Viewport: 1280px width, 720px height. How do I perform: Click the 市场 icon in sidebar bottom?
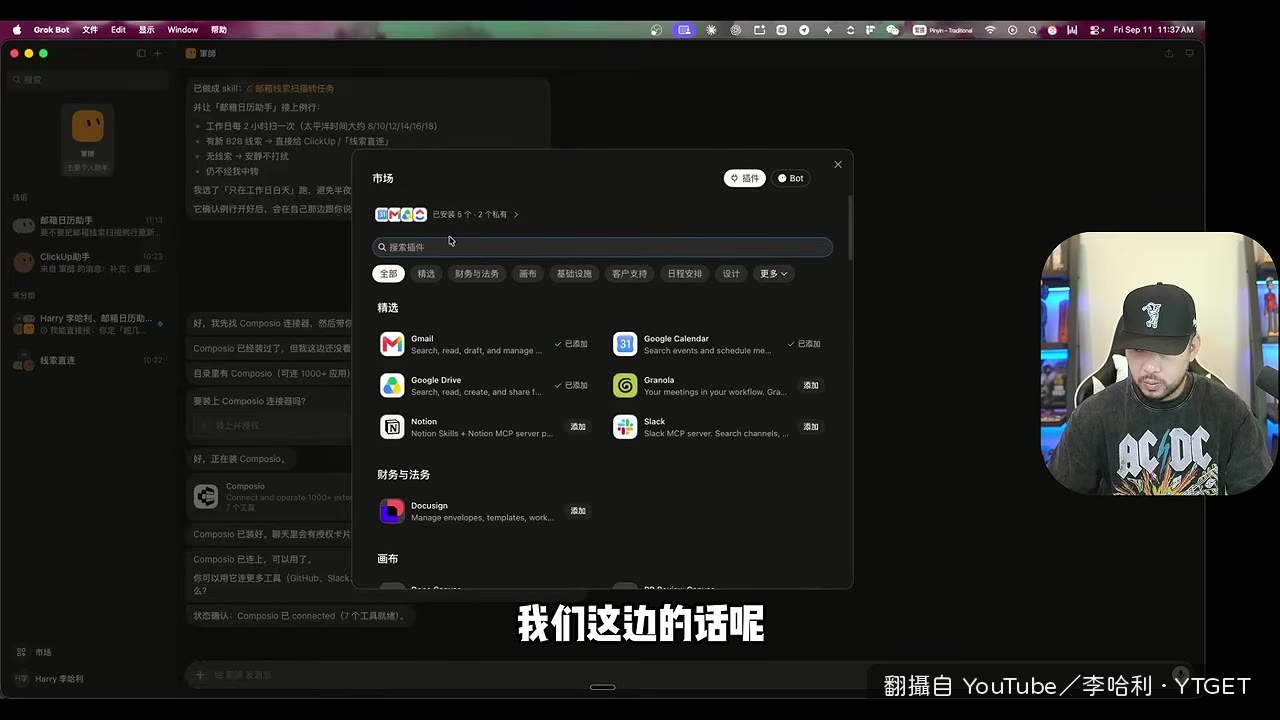[21, 652]
